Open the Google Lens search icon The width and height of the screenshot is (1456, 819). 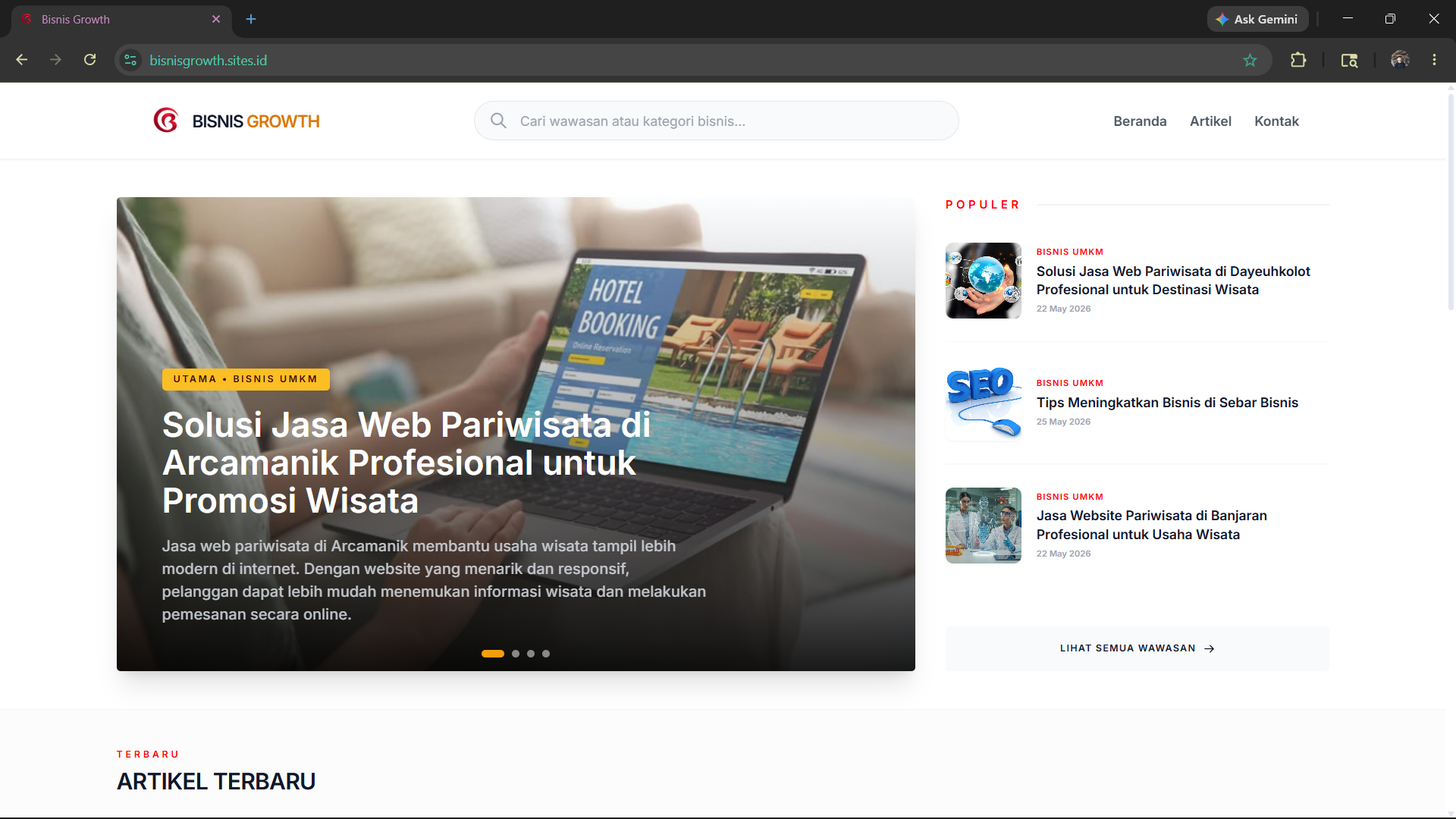tap(1349, 60)
